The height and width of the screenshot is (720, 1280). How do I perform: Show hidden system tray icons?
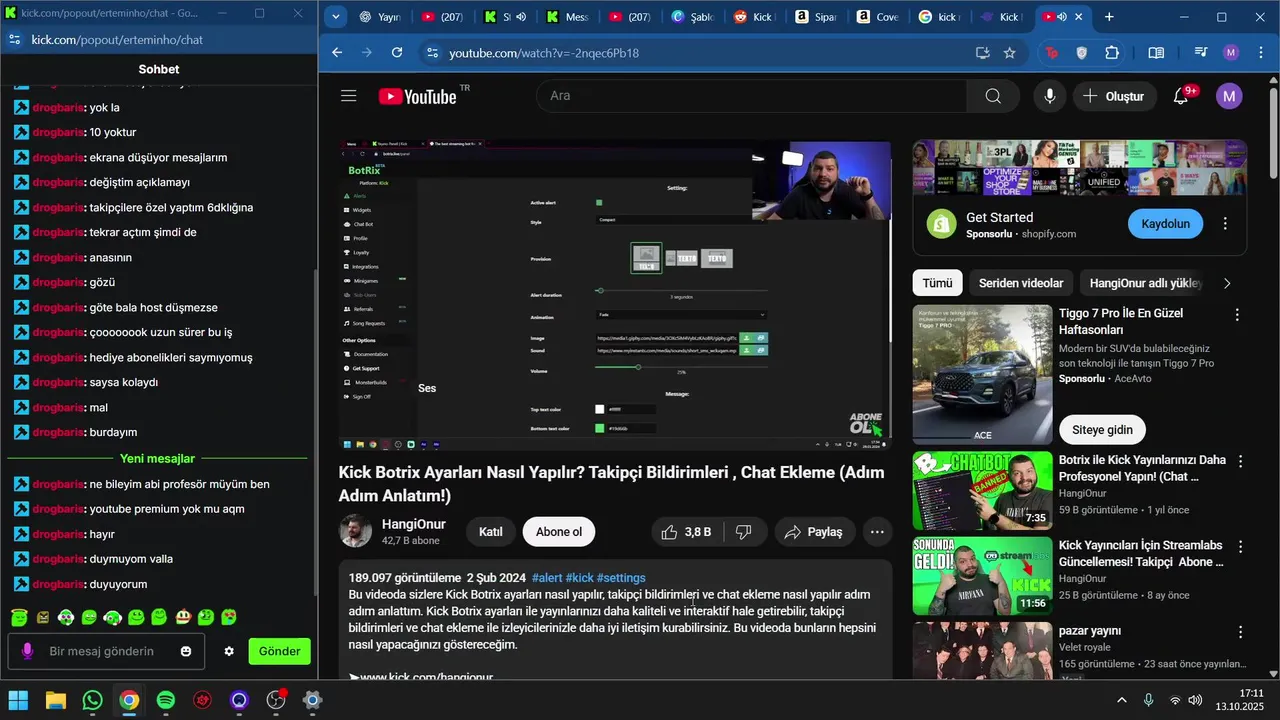[1122, 700]
